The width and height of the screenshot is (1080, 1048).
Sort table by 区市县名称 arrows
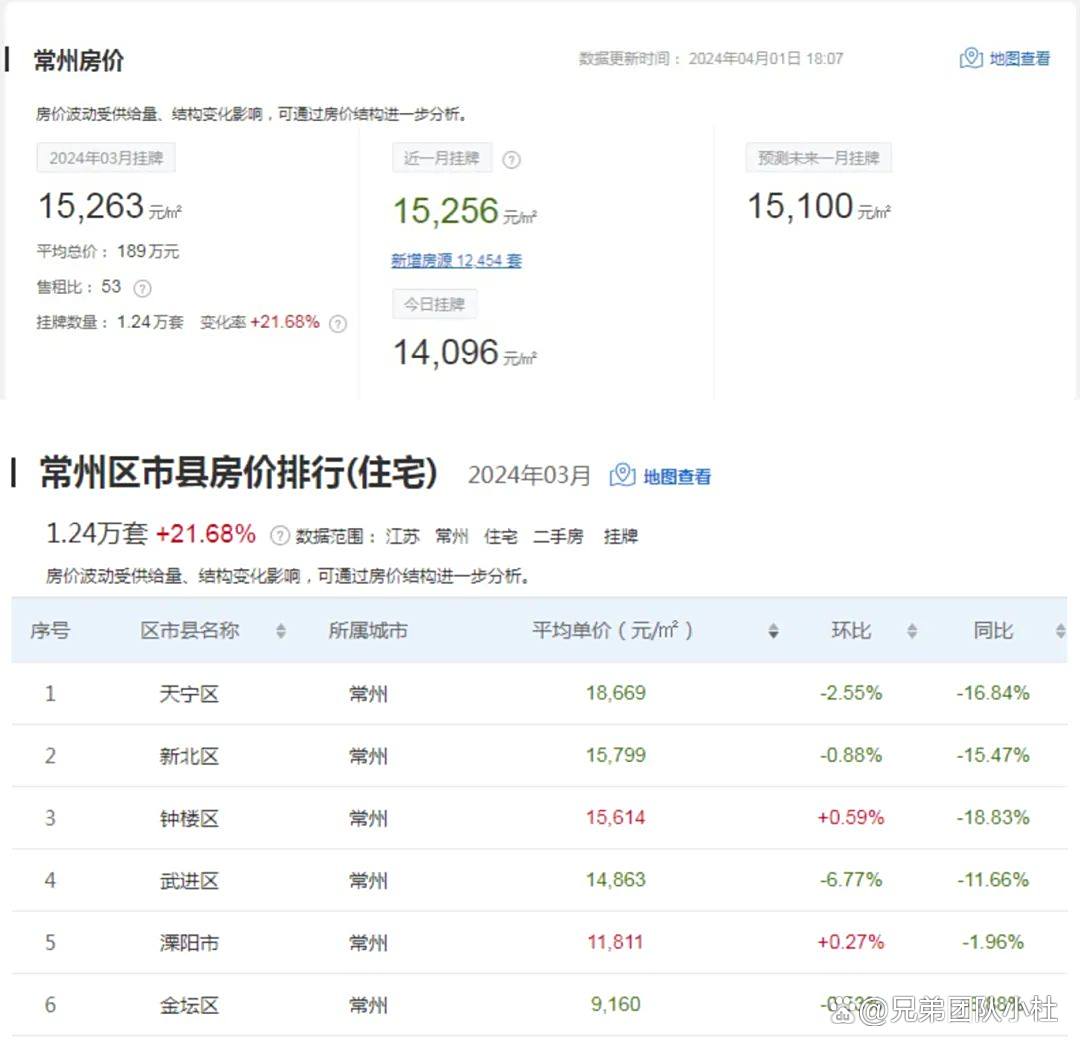[x=281, y=631]
